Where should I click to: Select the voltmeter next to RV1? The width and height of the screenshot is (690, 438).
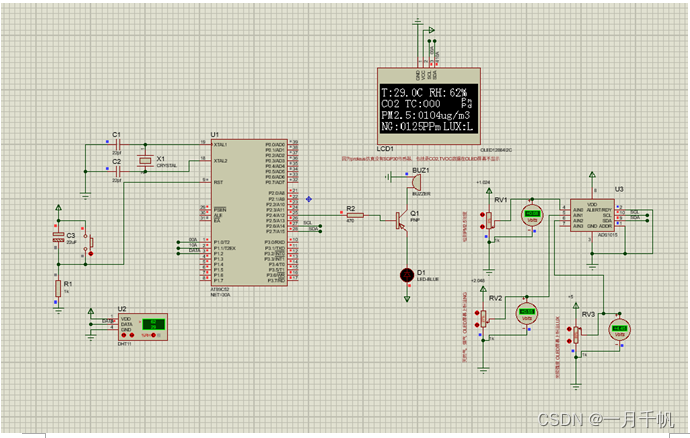pos(532,216)
